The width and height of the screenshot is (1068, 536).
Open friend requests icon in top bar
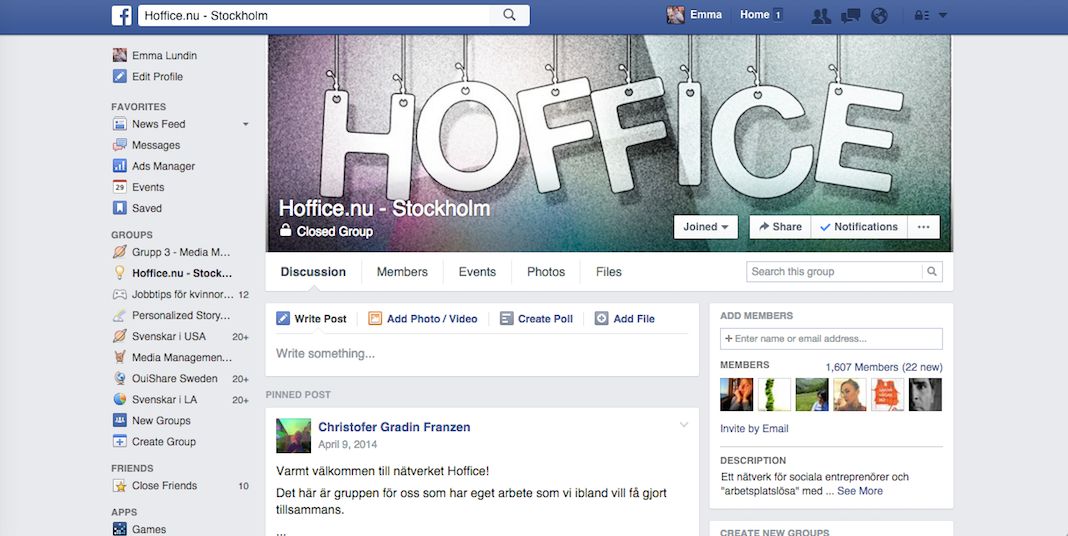click(821, 16)
